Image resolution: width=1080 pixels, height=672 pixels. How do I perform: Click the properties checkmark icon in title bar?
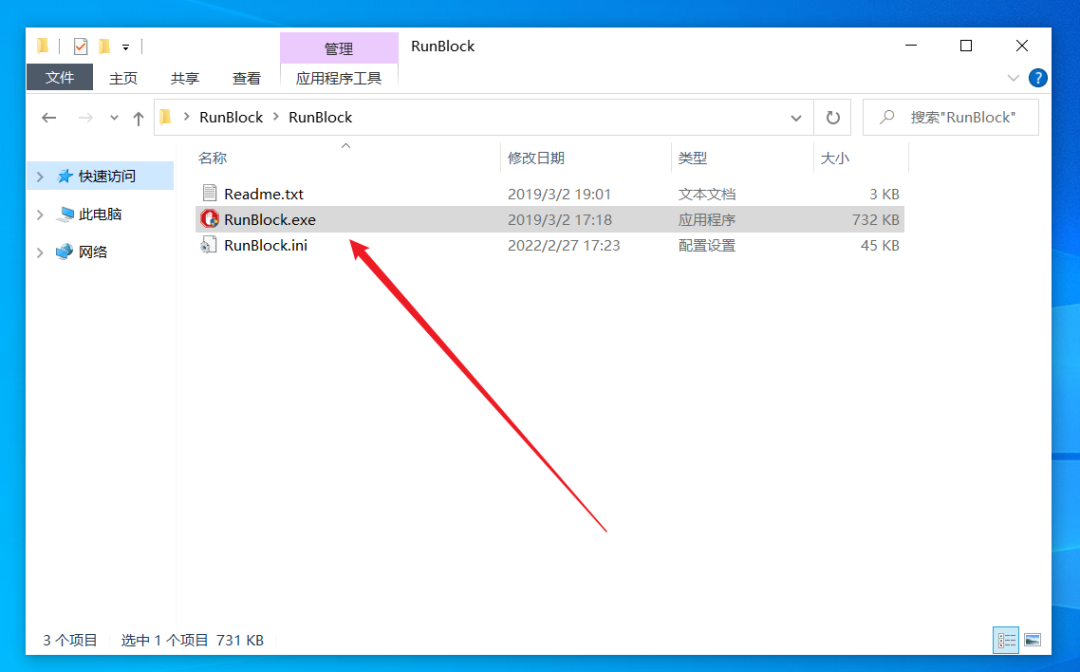click(80, 46)
